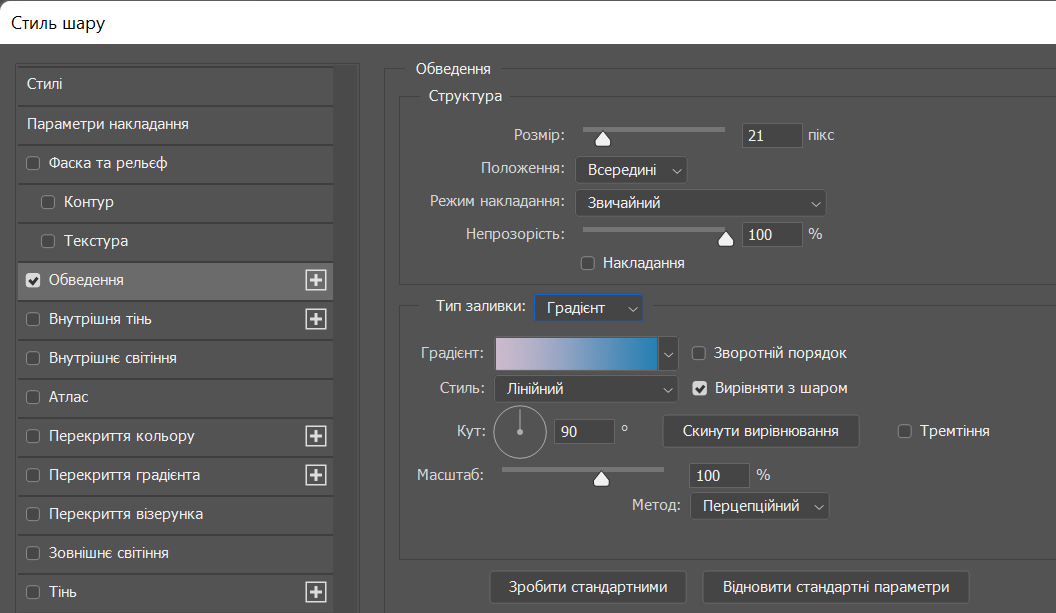Add another Внутрішня тінь effect via plus icon
1056x613 pixels.
pyautogui.click(x=316, y=319)
